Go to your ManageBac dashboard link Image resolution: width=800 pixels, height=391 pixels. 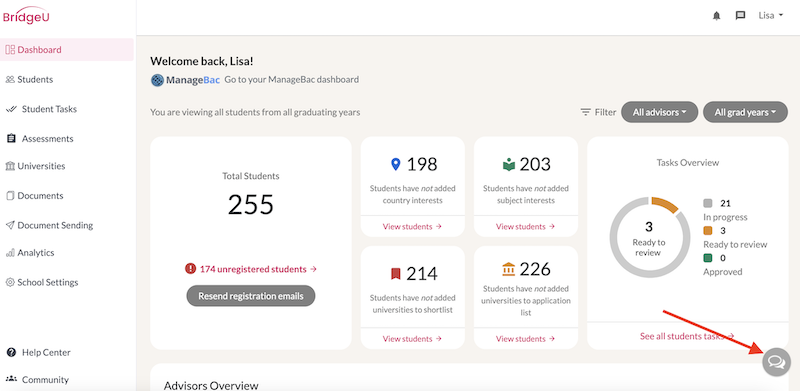291,80
